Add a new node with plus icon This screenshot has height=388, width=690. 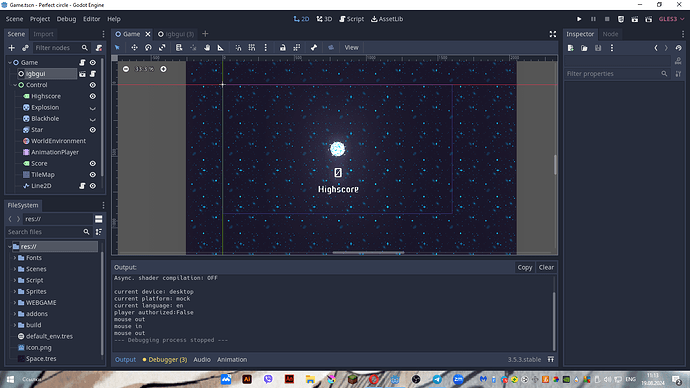click(12, 48)
